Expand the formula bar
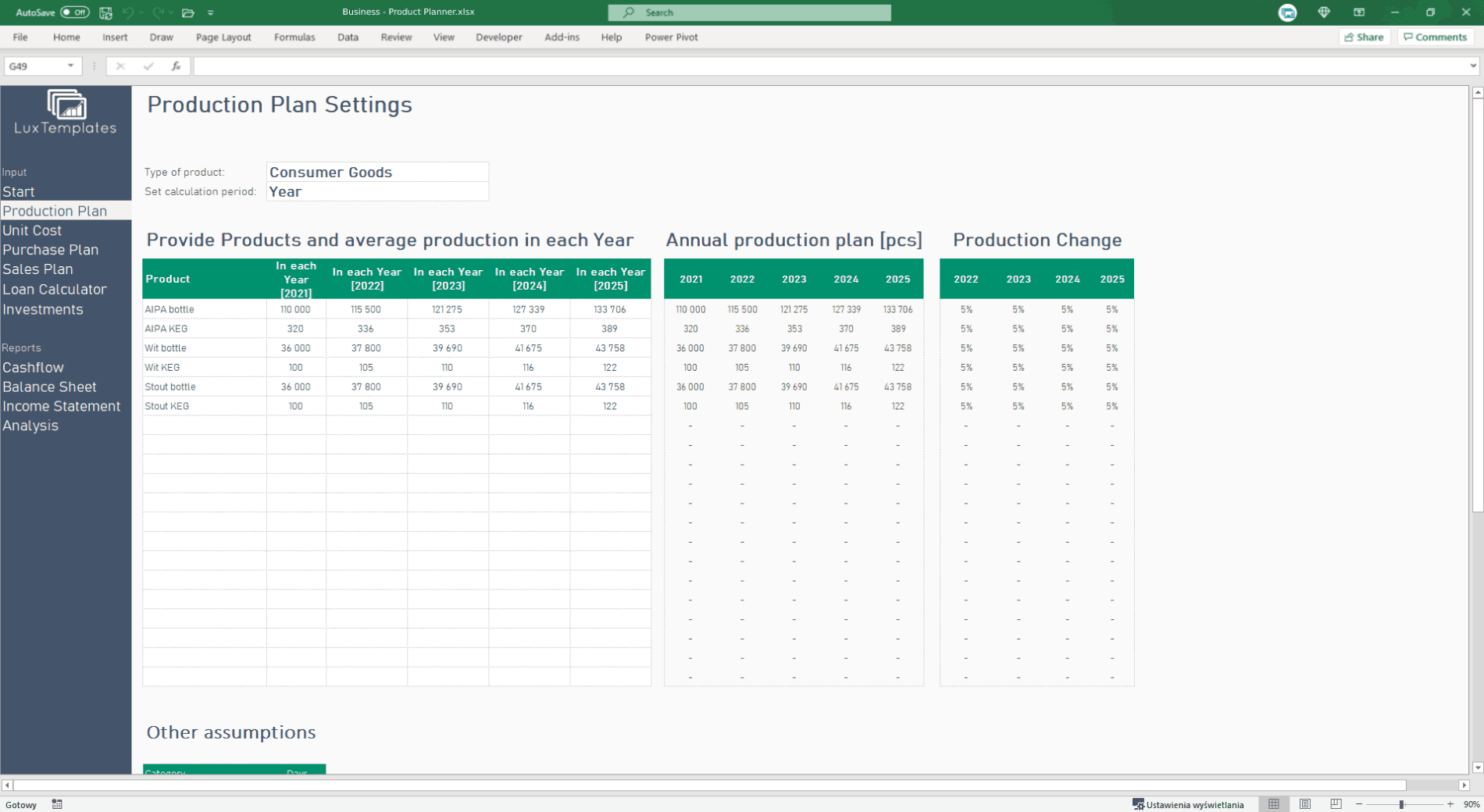 click(x=1473, y=66)
